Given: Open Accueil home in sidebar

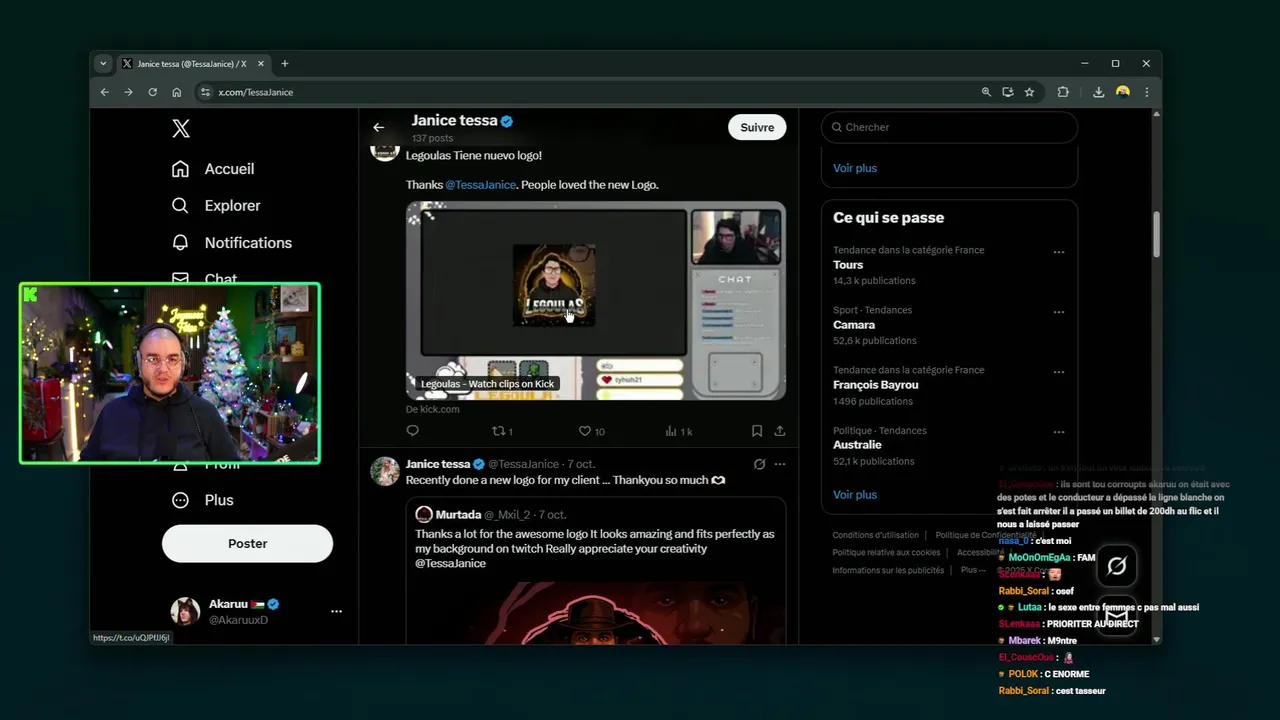Looking at the screenshot, I should (213, 169).
